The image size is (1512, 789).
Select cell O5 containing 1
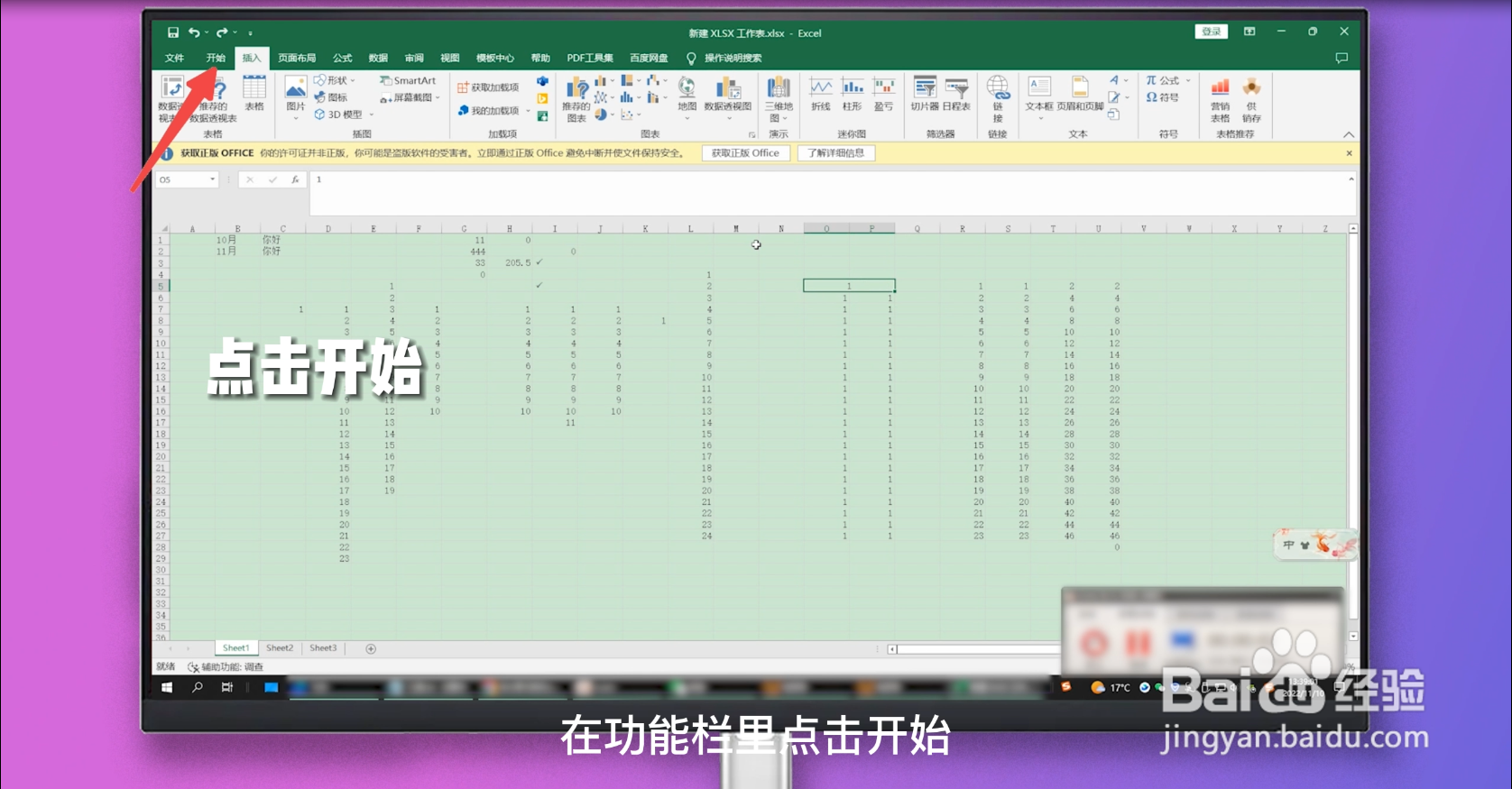849,286
